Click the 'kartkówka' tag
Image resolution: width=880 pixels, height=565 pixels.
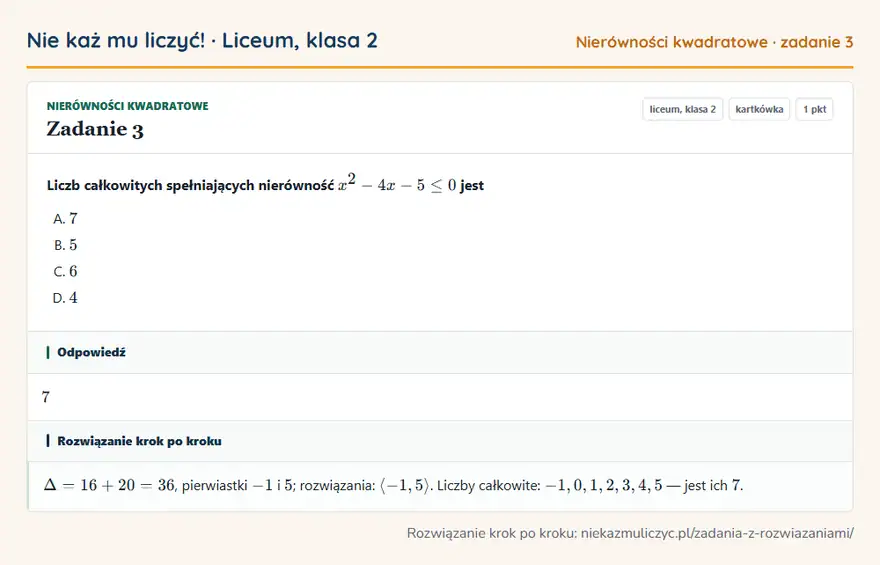tap(759, 109)
